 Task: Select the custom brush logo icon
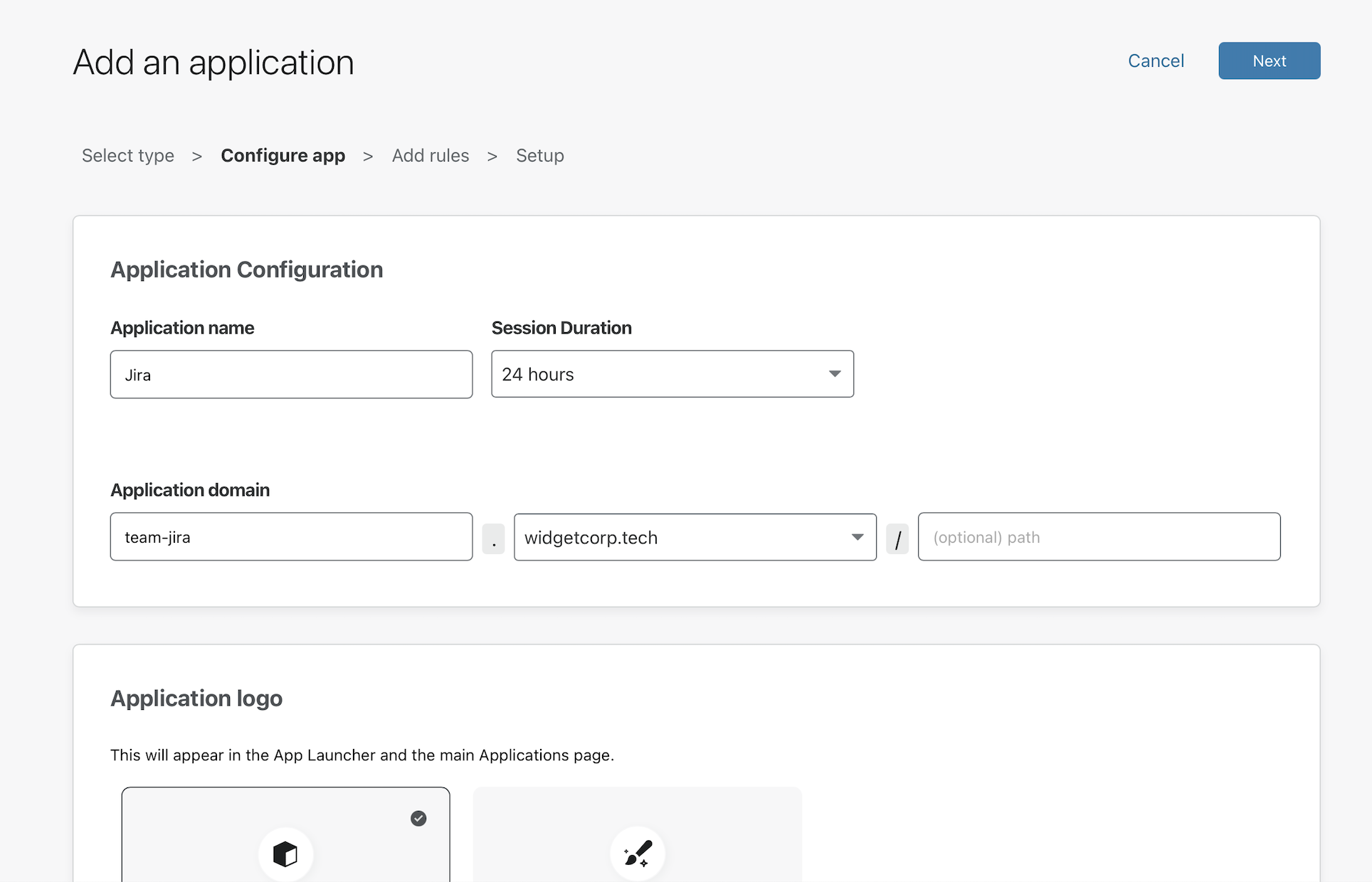coord(637,853)
